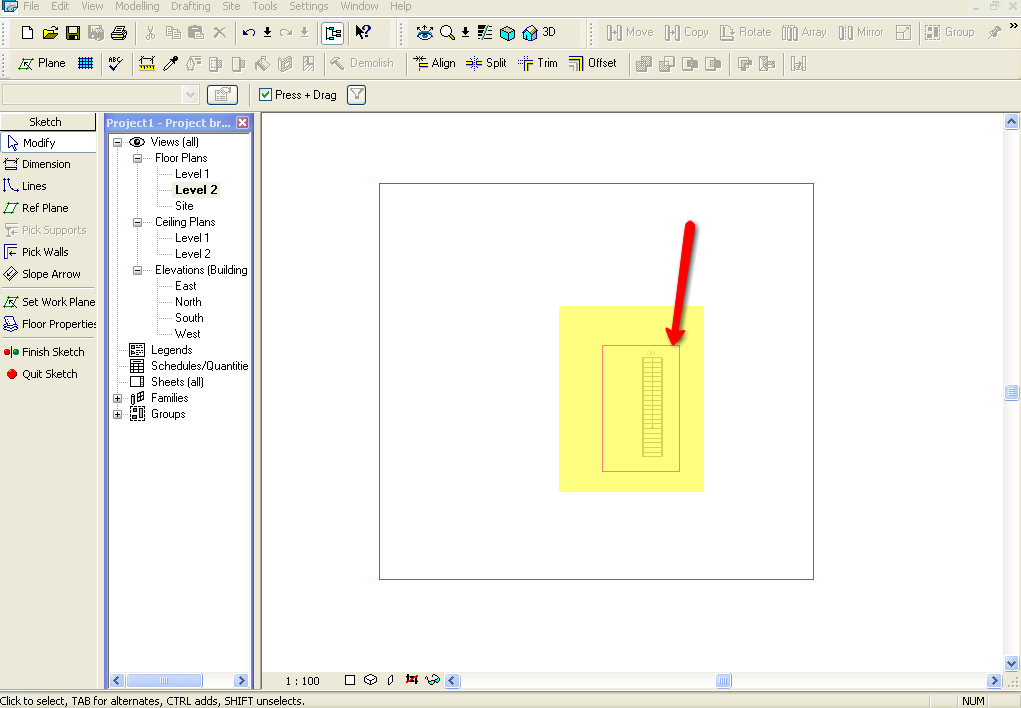Click Finish Sketch
Screen dimensions: 1021x708
pyautogui.click(x=52, y=352)
